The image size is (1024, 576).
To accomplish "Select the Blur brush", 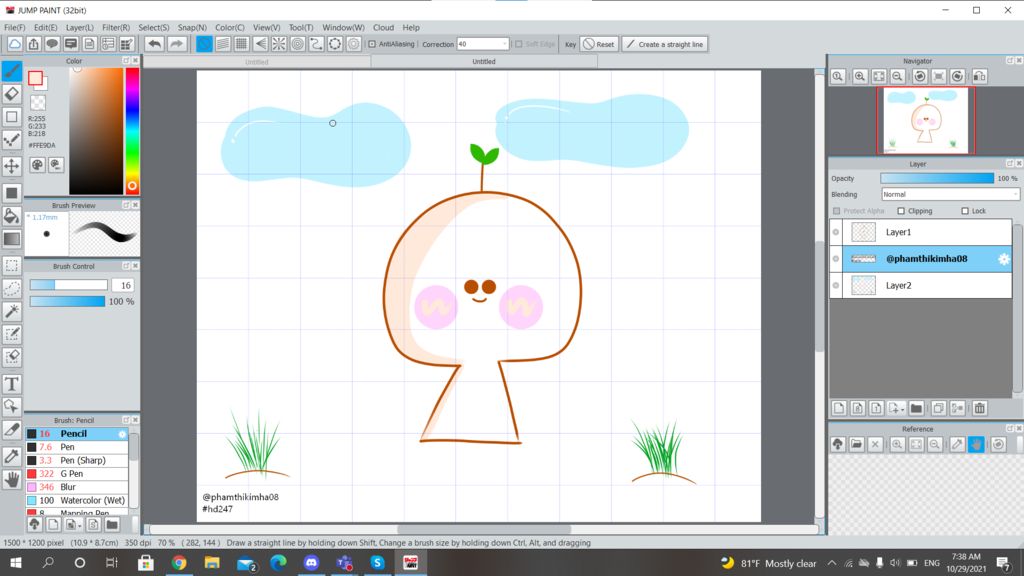I will point(77,487).
